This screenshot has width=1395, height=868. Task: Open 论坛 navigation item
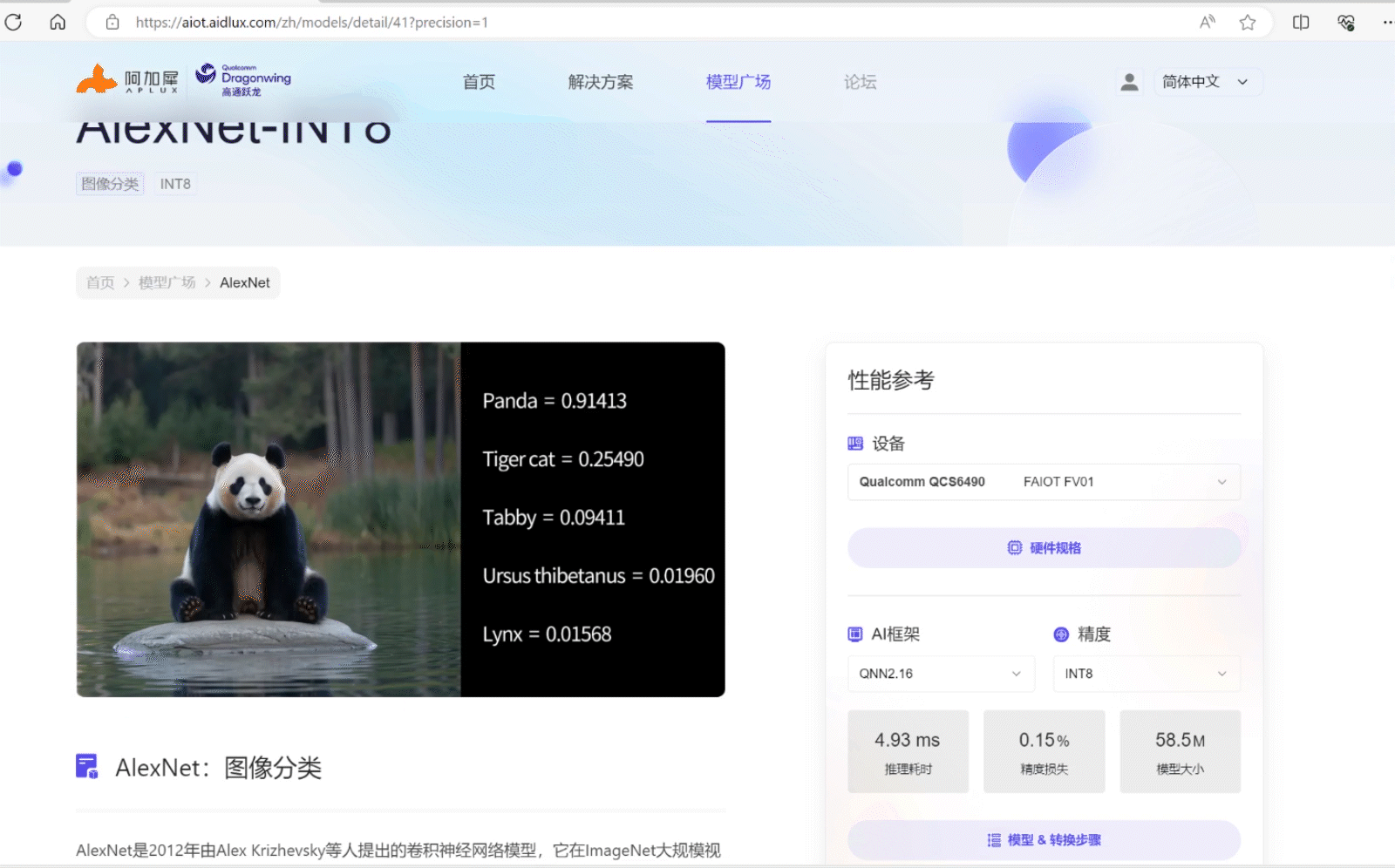point(860,82)
